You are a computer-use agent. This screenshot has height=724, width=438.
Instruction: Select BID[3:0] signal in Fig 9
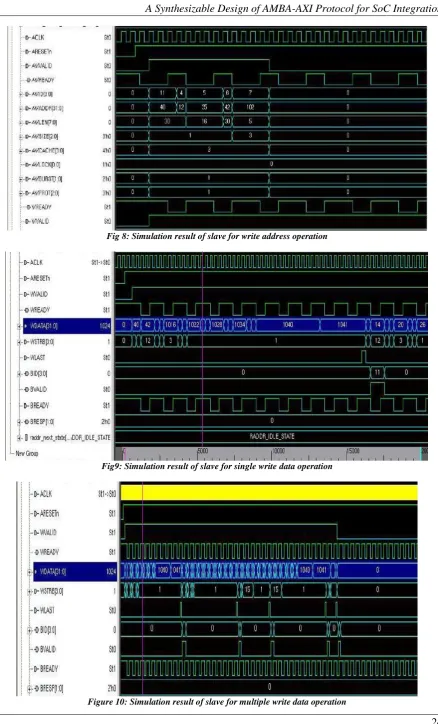point(37,374)
